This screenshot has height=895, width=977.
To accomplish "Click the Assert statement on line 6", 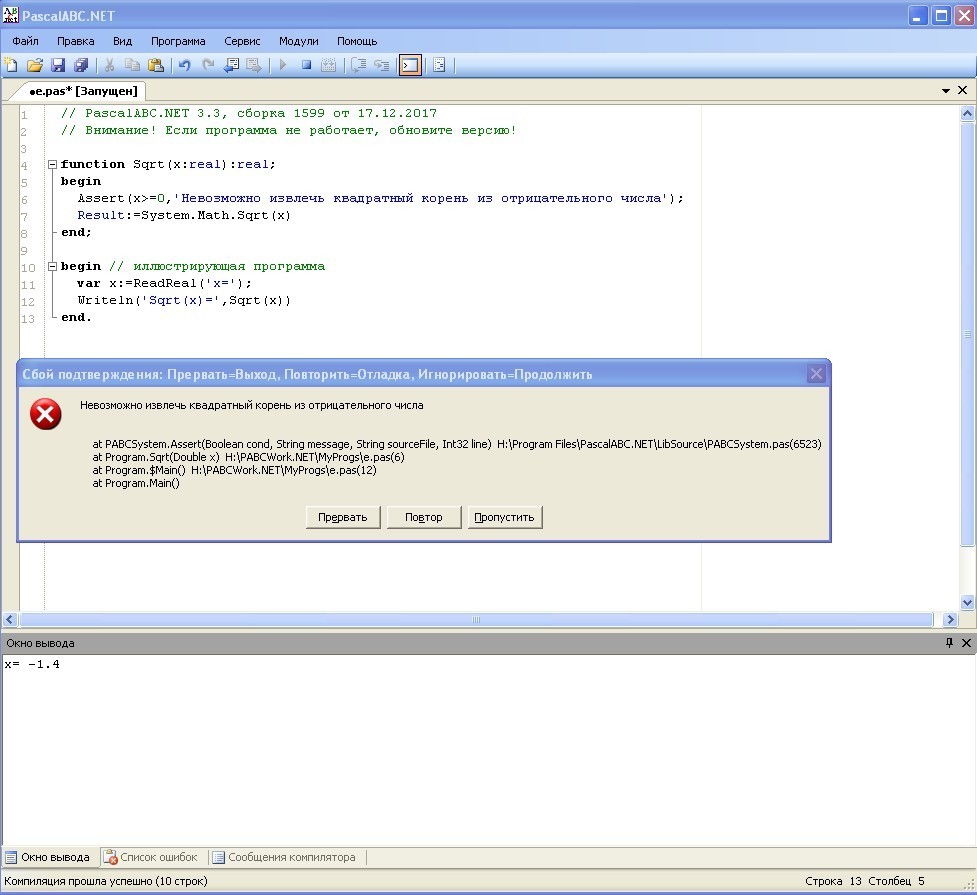I will 380,199.
